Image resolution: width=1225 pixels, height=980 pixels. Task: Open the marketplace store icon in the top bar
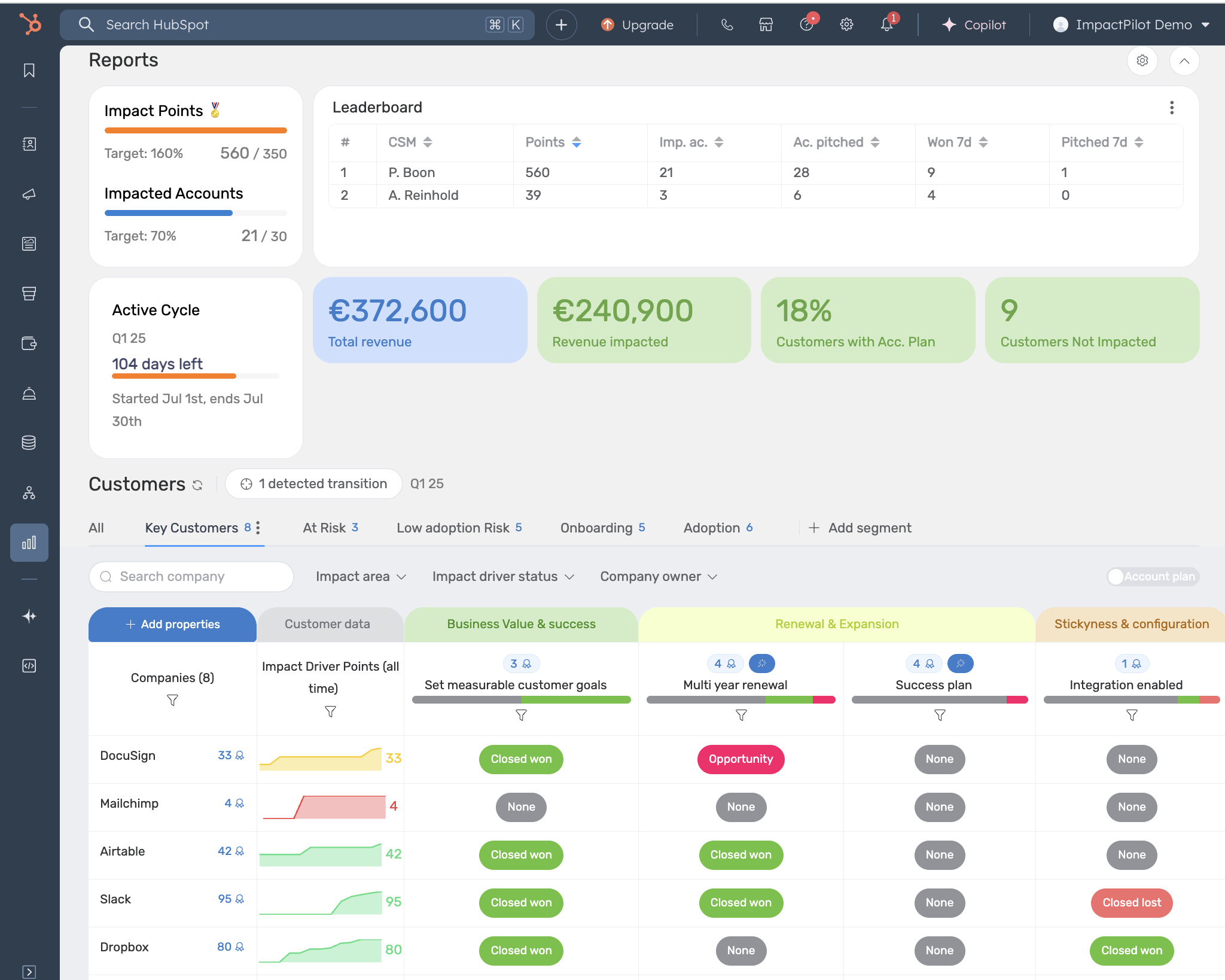click(766, 25)
